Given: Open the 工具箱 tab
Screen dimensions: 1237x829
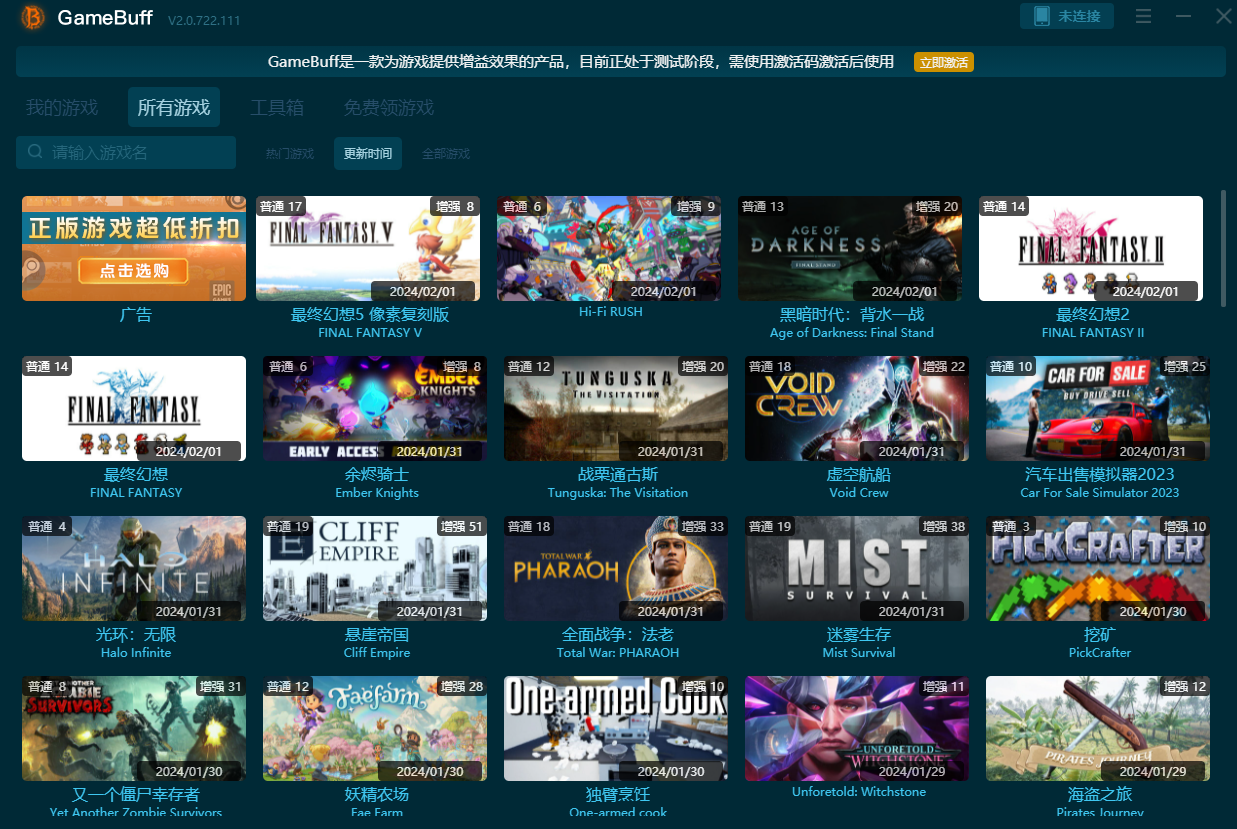Looking at the screenshot, I should [277, 107].
